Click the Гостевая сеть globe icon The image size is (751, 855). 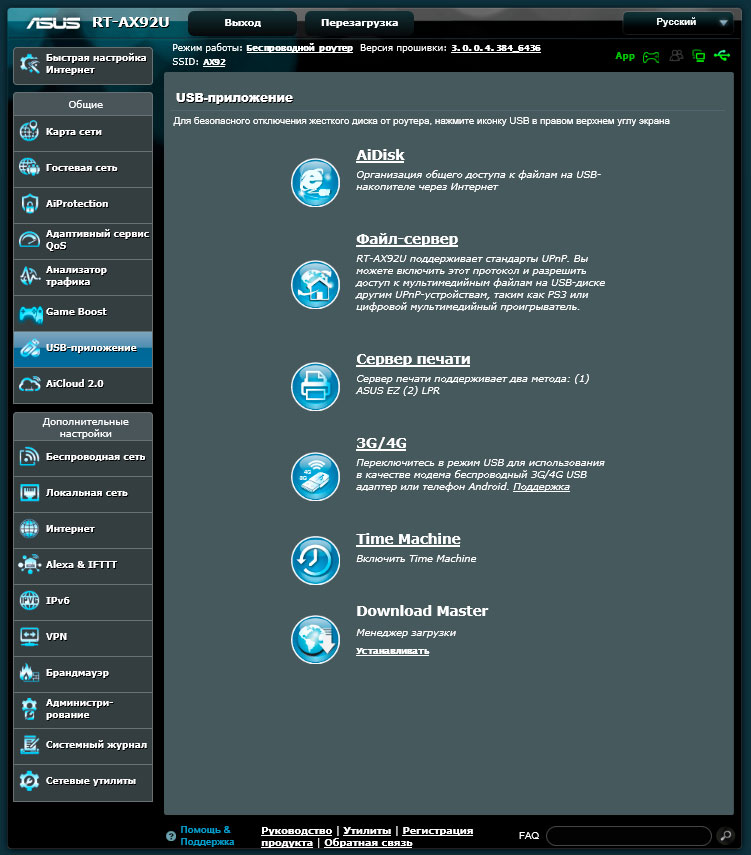(29, 167)
